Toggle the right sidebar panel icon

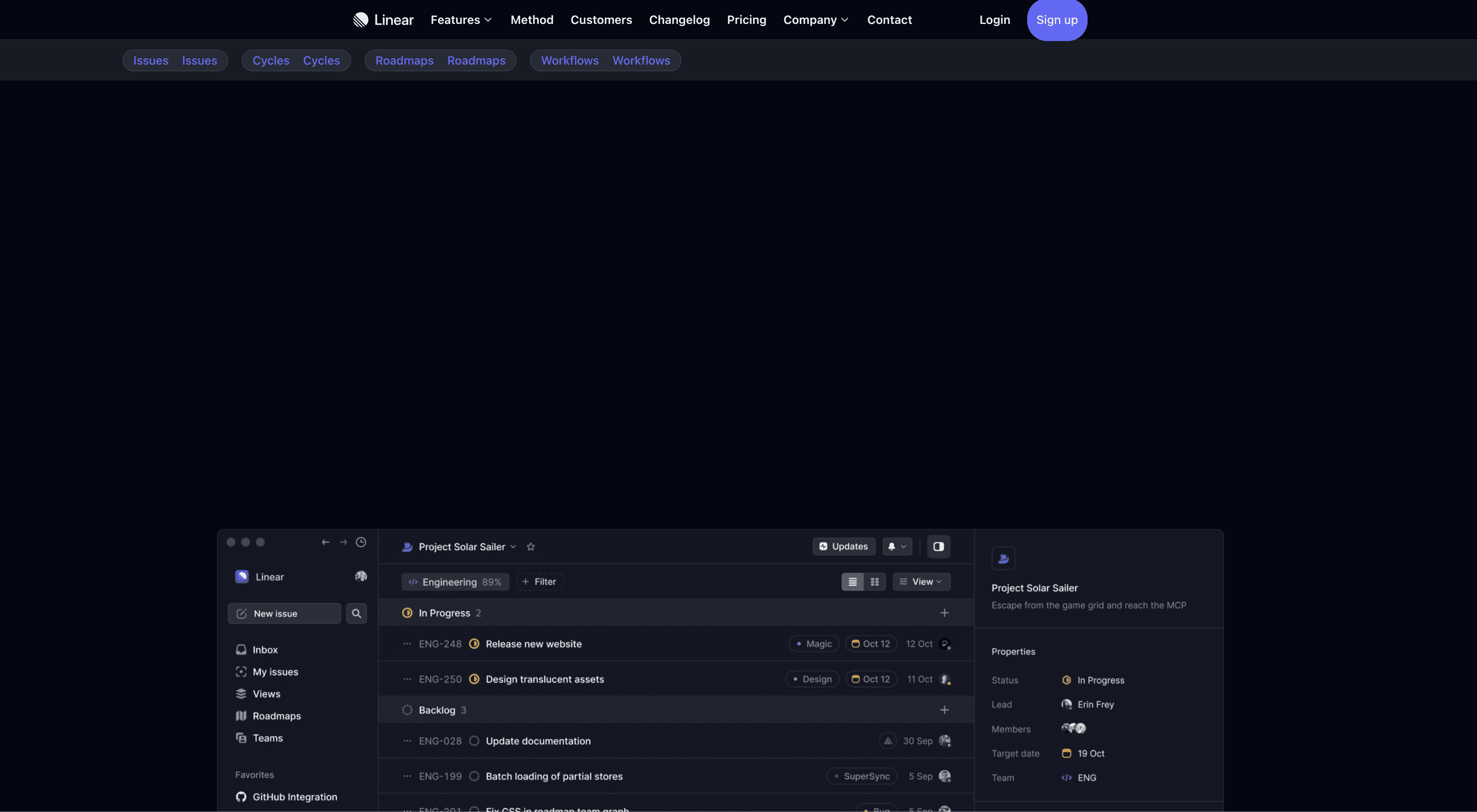[x=939, y=547]
